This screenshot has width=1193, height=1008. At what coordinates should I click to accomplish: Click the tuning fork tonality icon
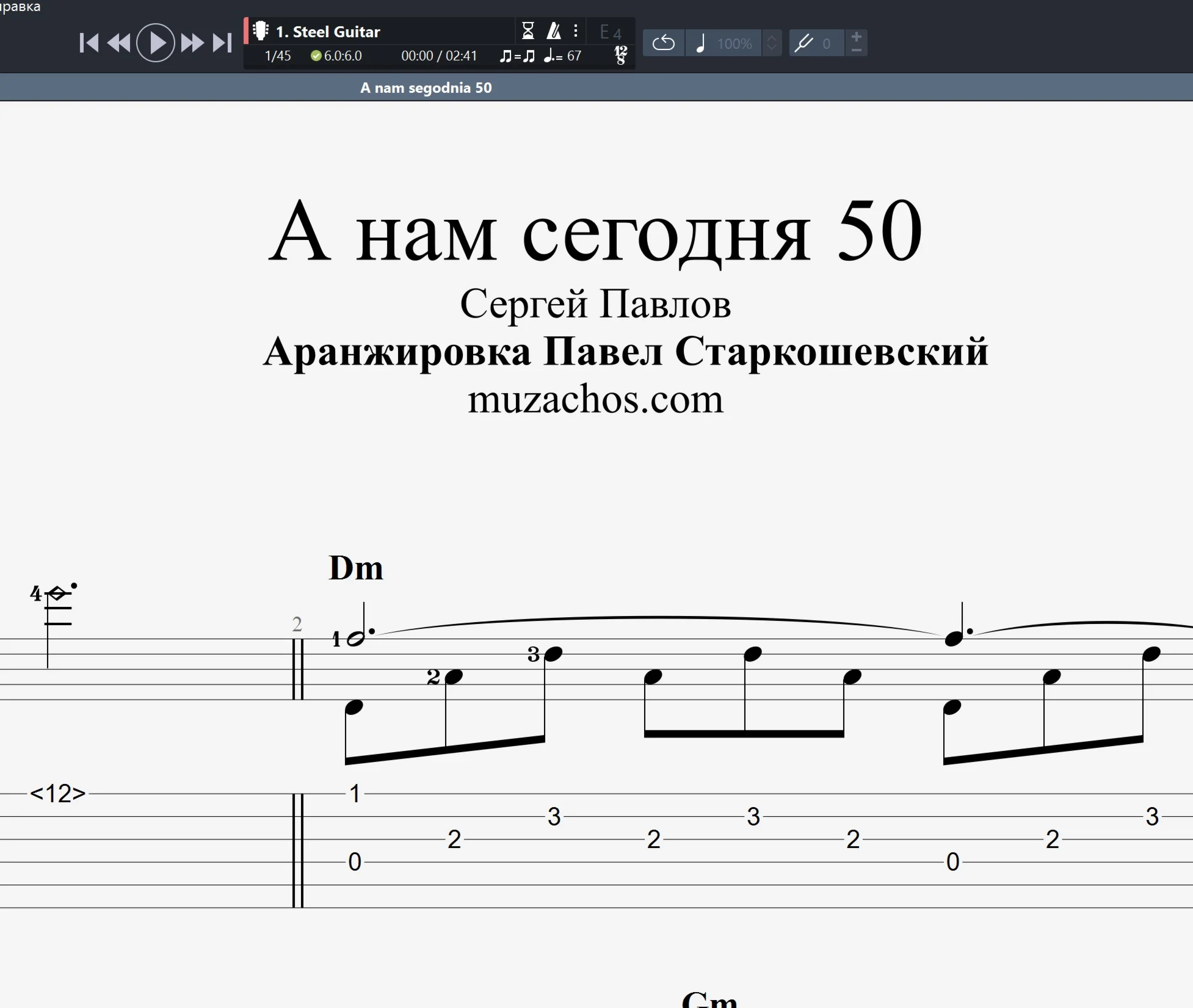coord(803,43)
